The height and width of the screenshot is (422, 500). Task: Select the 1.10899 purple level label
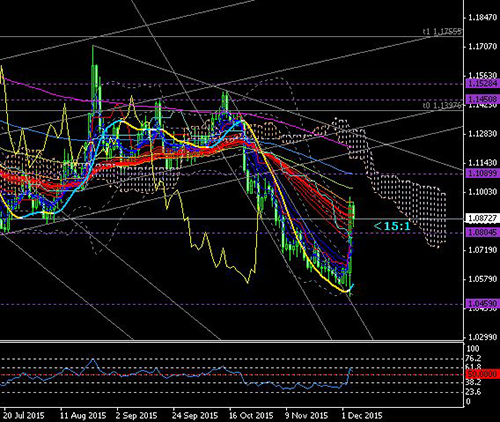pyautogui.click(x=483, y=173)
